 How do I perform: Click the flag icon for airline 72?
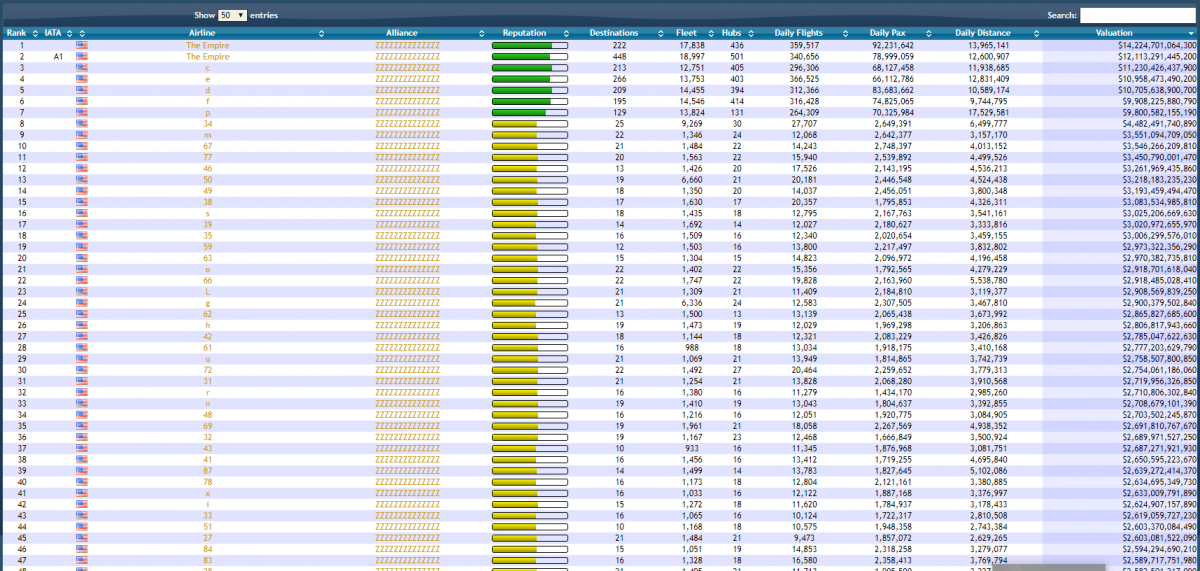tap(81, 369)
